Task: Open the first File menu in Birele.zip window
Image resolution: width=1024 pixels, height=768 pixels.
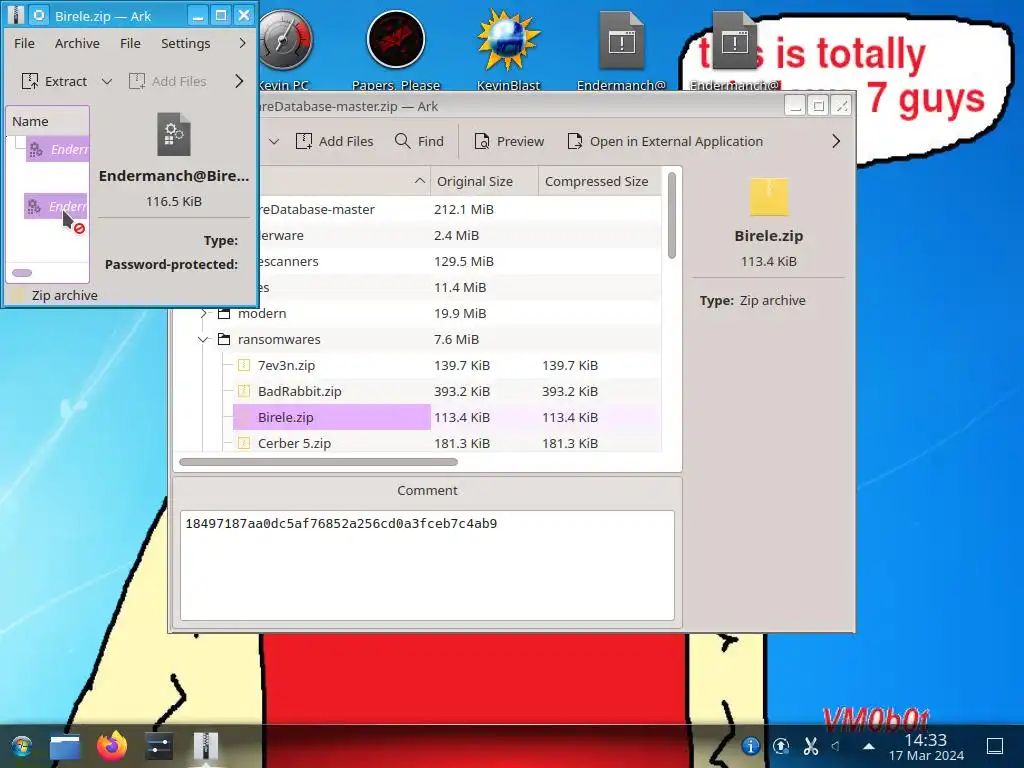Action: (24, 43)
